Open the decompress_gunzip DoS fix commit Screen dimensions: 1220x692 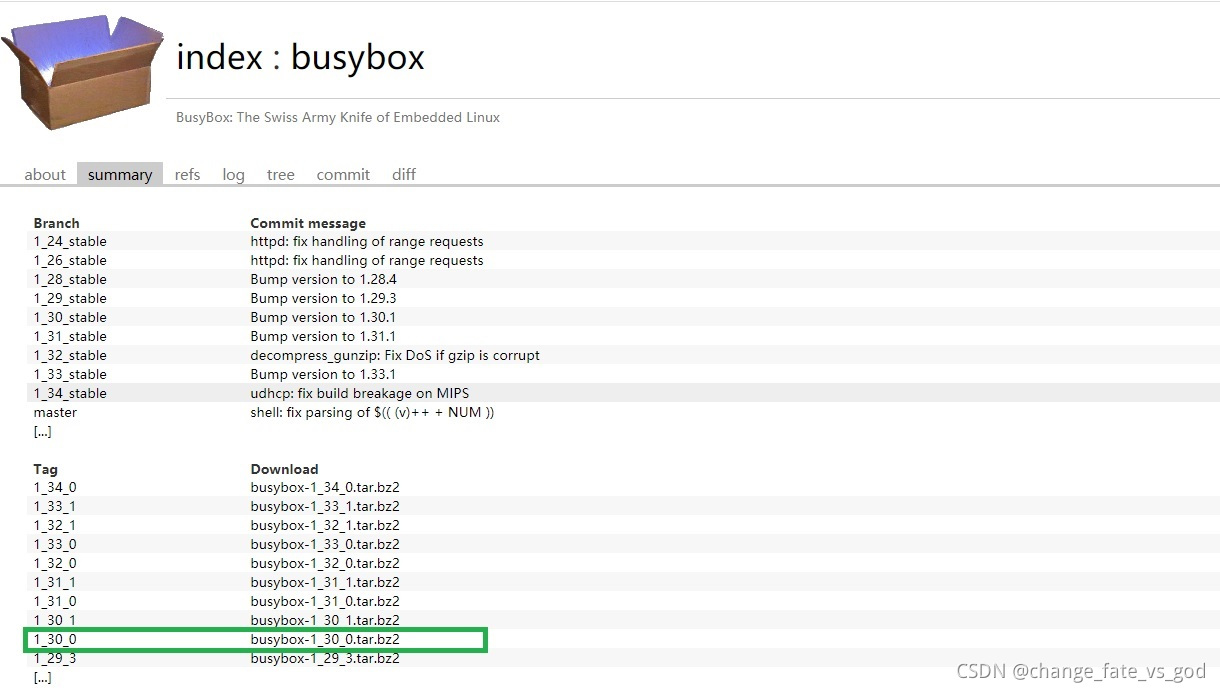click(395, 355)
